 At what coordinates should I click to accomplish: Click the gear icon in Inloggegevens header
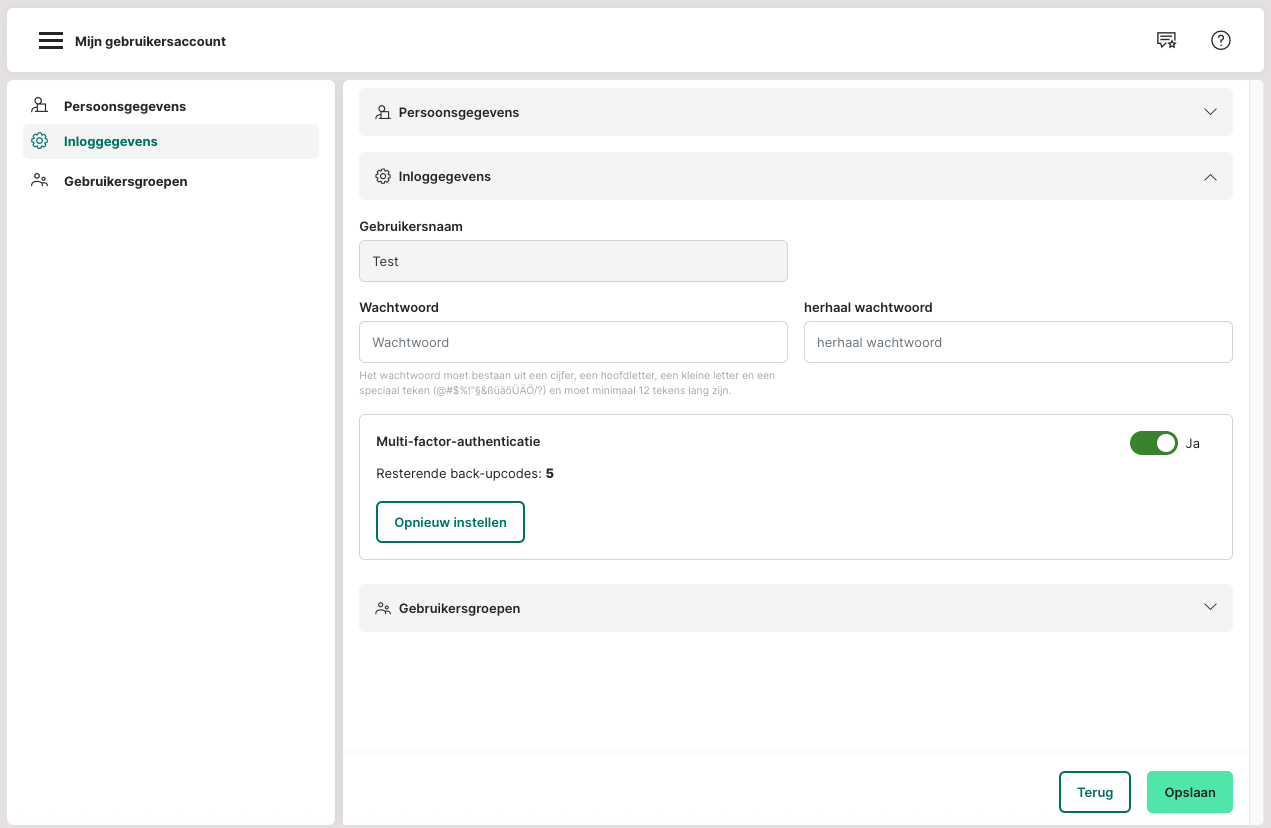pyautogui.click(x=383, y=177)
